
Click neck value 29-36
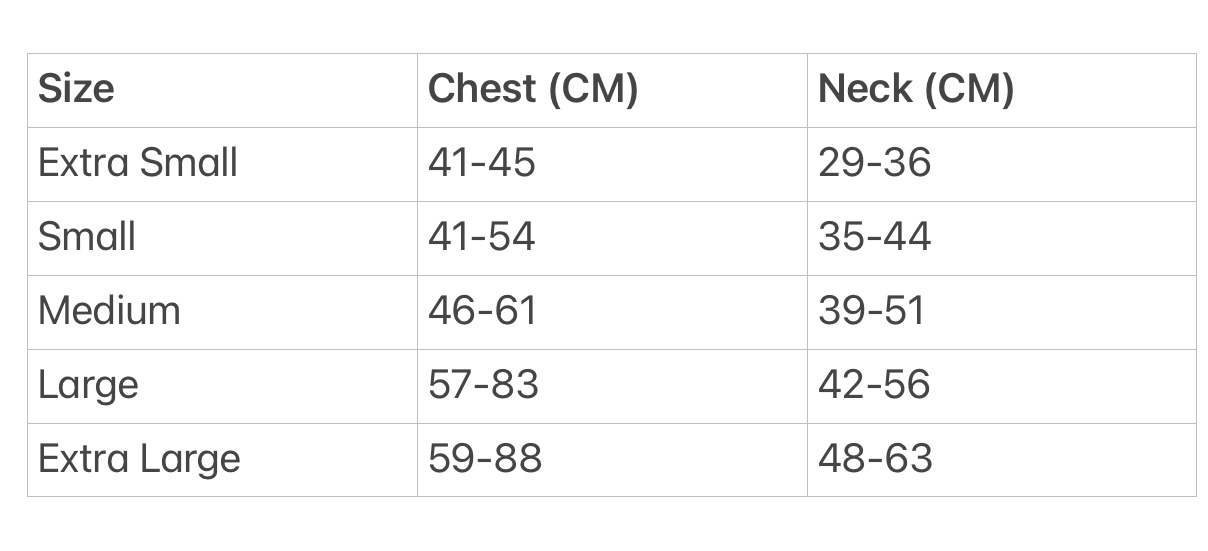point(875,162)
